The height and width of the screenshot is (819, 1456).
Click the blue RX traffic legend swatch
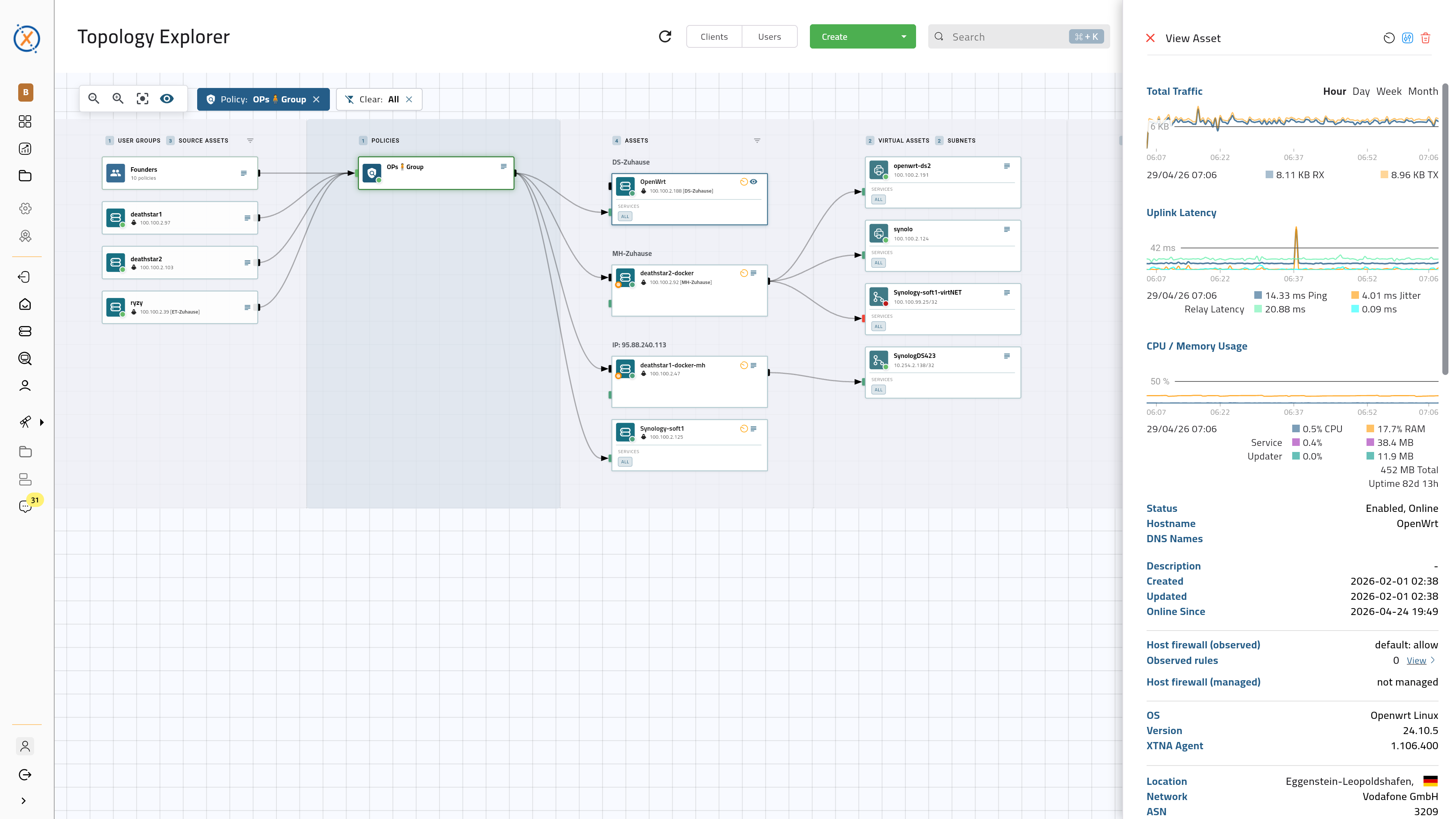1269,175
